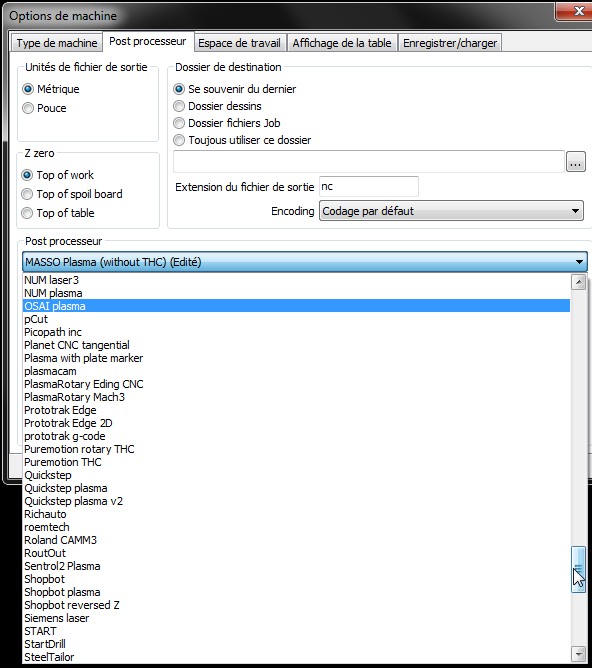This screenshot has width=592, height=668.
Task: Select StartDrill entry
Action: [296, 644]
